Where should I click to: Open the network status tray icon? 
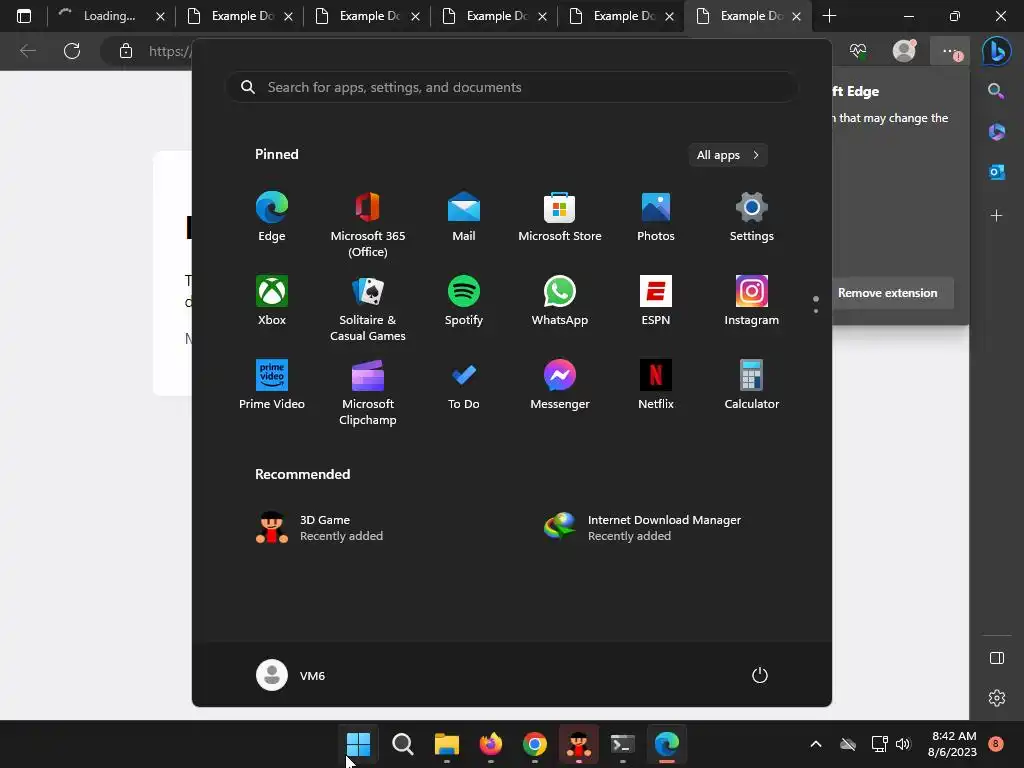[880, 744]
